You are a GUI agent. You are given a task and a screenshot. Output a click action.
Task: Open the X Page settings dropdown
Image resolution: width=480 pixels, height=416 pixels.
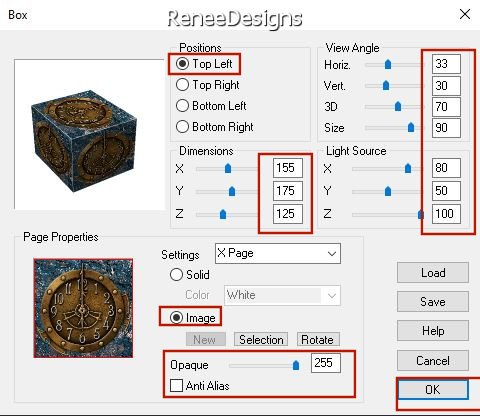(278, 254)
